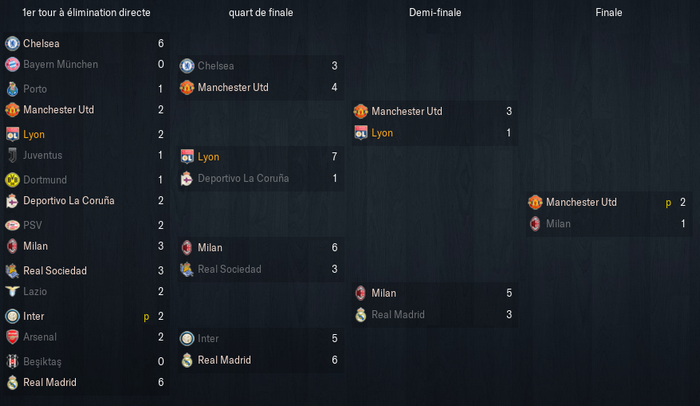Click Manchester Utd crest in the Finale
The height and width of the screenshot is (406, 700).
click(x=535, y=202)
